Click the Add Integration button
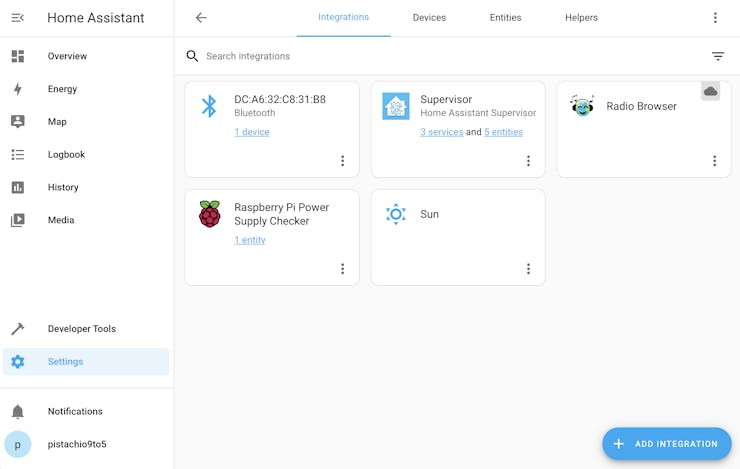 point(666,444)
